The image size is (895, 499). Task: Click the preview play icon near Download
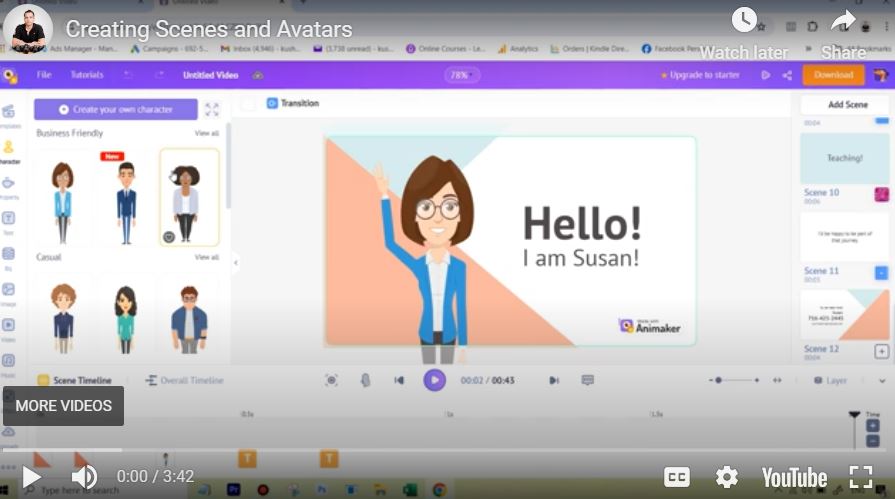click(765, 75)
